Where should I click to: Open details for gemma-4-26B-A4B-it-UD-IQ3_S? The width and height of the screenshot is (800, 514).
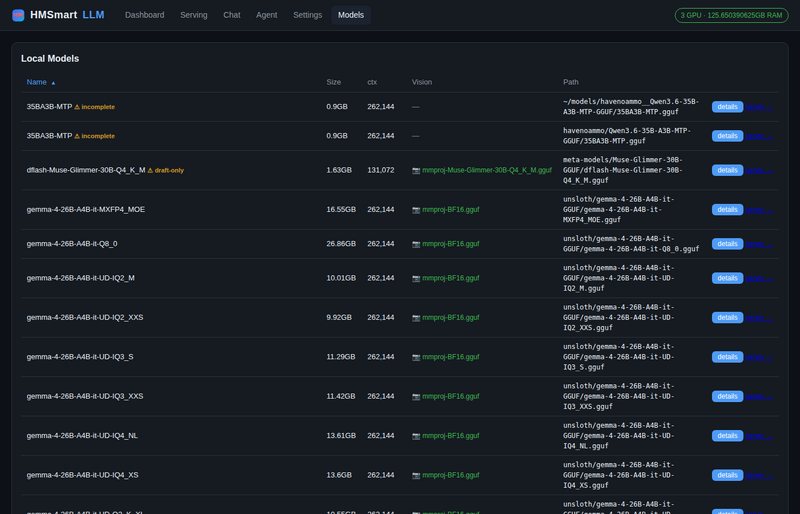click(728, 356)
